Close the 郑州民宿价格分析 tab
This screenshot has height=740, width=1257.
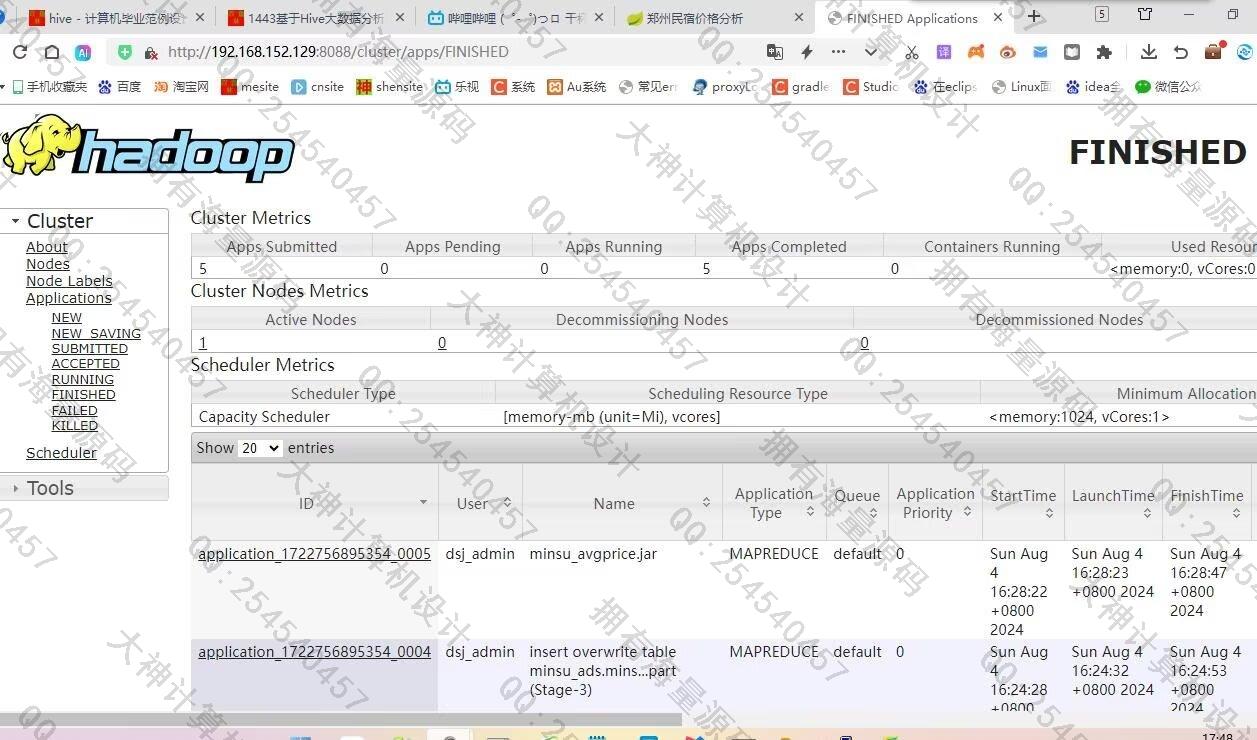798,18
